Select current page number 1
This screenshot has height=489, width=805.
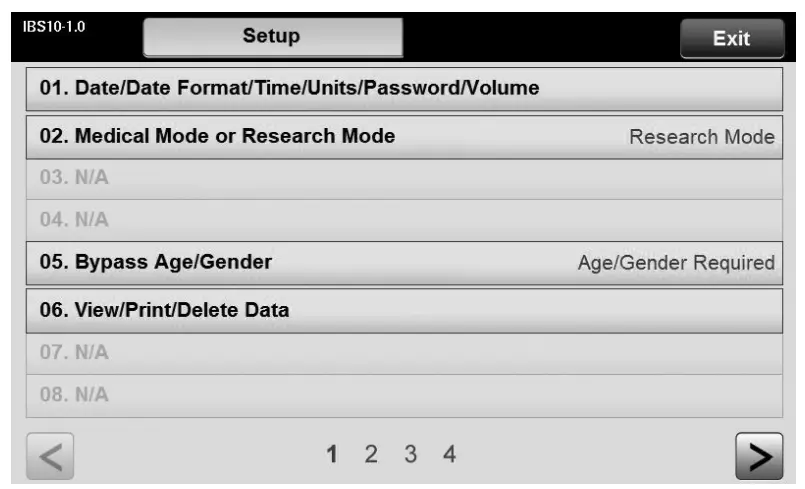[331, 455]
